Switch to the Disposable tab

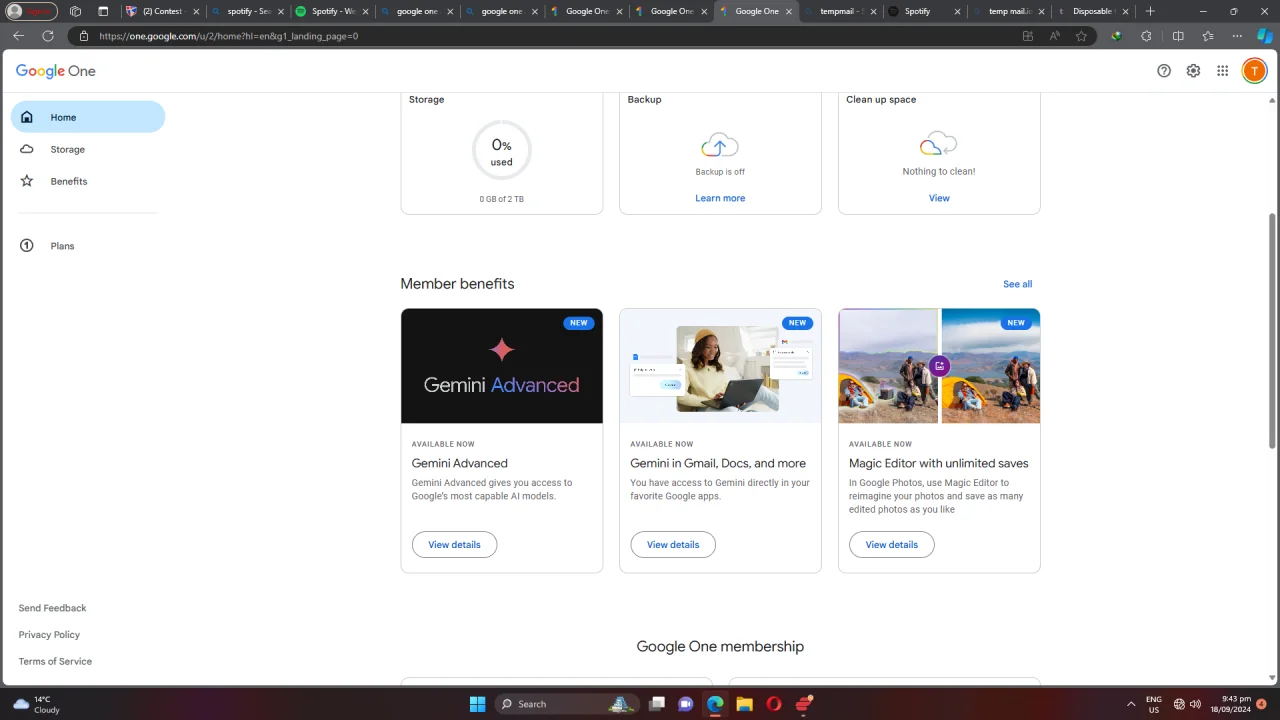1094,11
